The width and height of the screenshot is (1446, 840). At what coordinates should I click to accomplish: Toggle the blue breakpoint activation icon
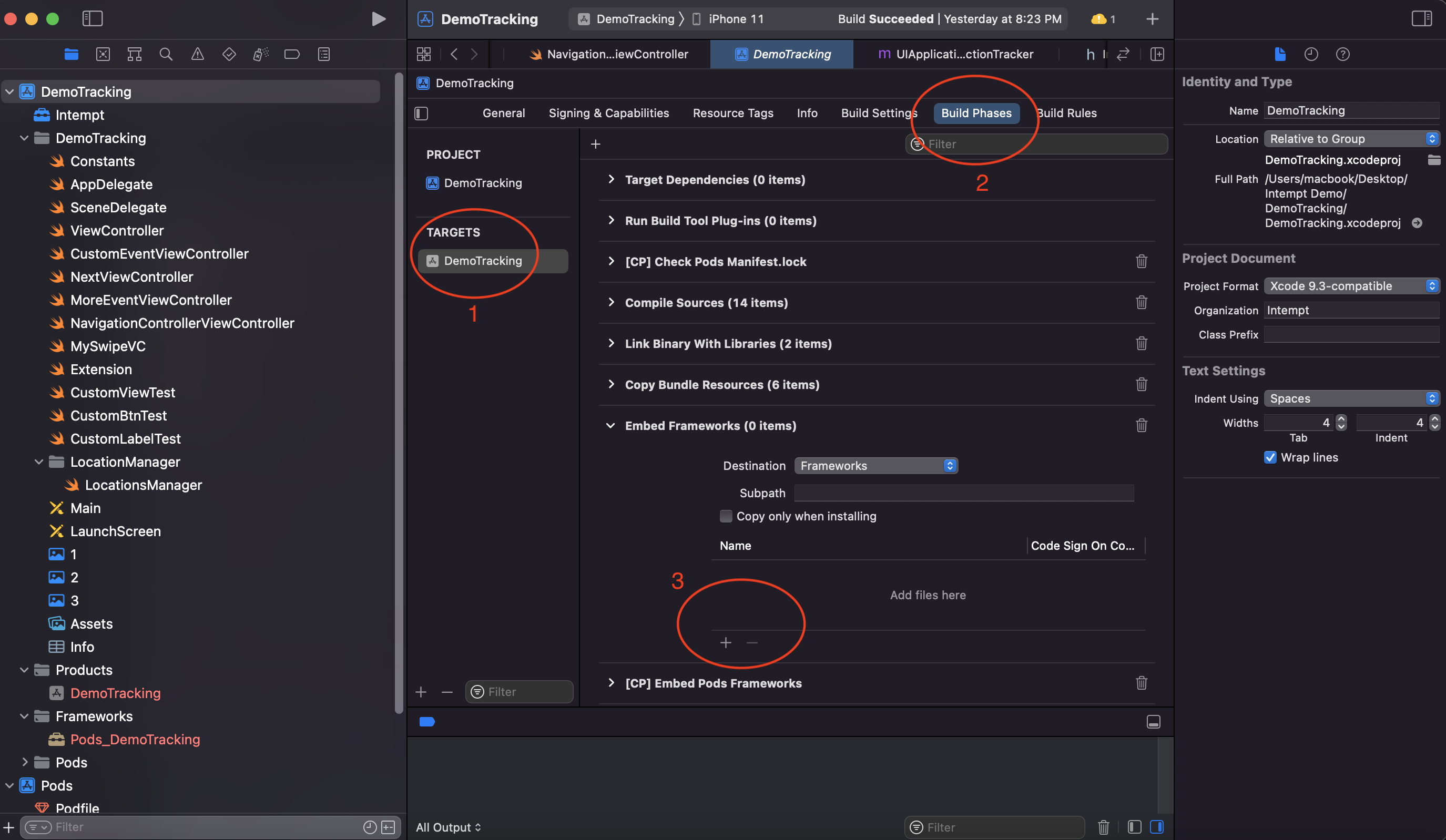click(x=427, y=722)
